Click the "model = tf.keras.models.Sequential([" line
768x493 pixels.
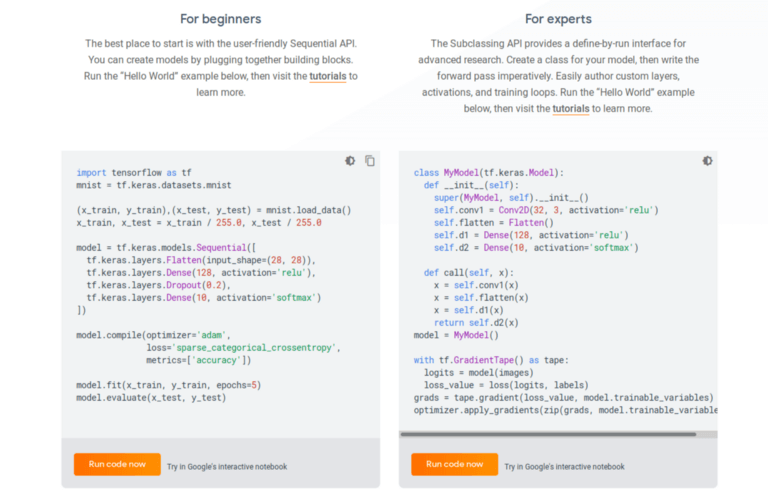[167, 248]
